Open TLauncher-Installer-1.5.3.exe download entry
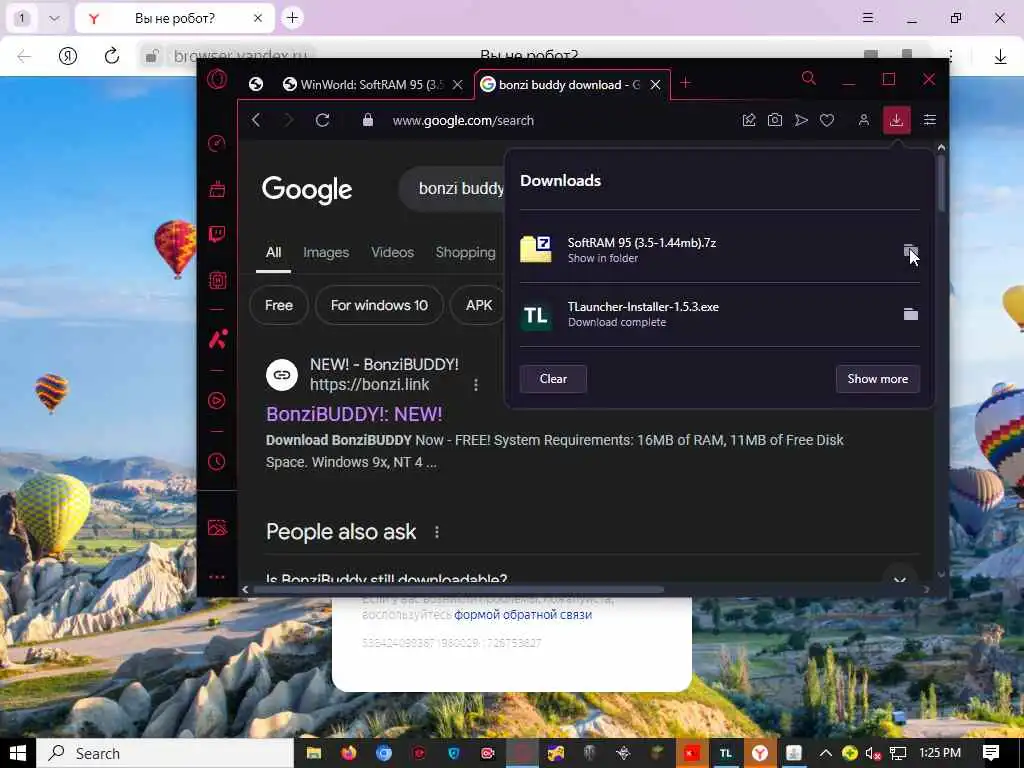This screenshot has height=768, width=1024. [x=643, y=306]
